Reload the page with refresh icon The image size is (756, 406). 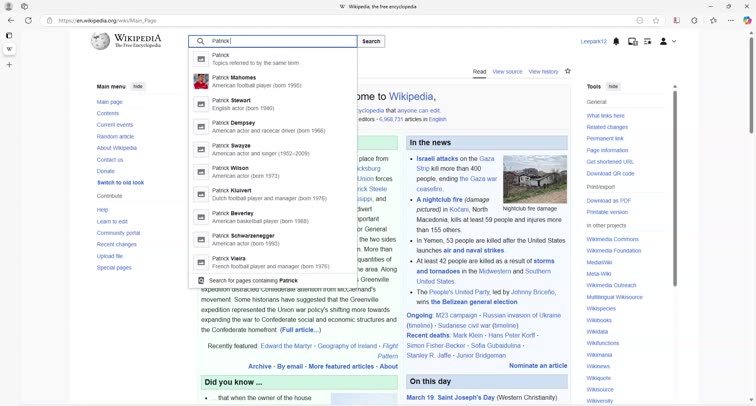28,21
